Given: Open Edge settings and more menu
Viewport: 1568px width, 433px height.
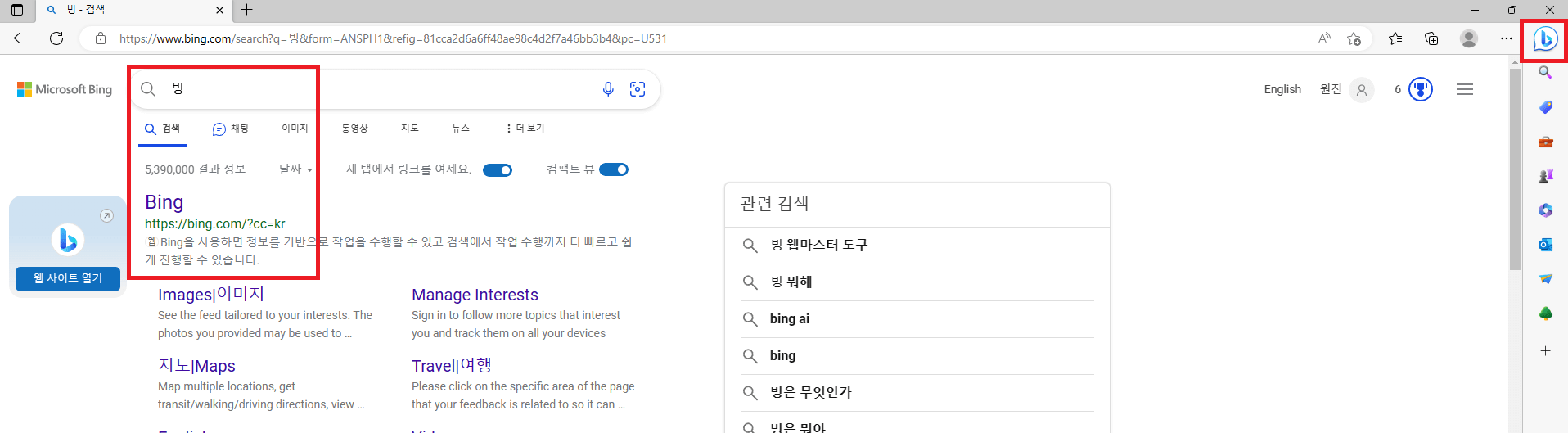Looking at the screenshot, I should pyautogui.click(x=1506, y=38).
